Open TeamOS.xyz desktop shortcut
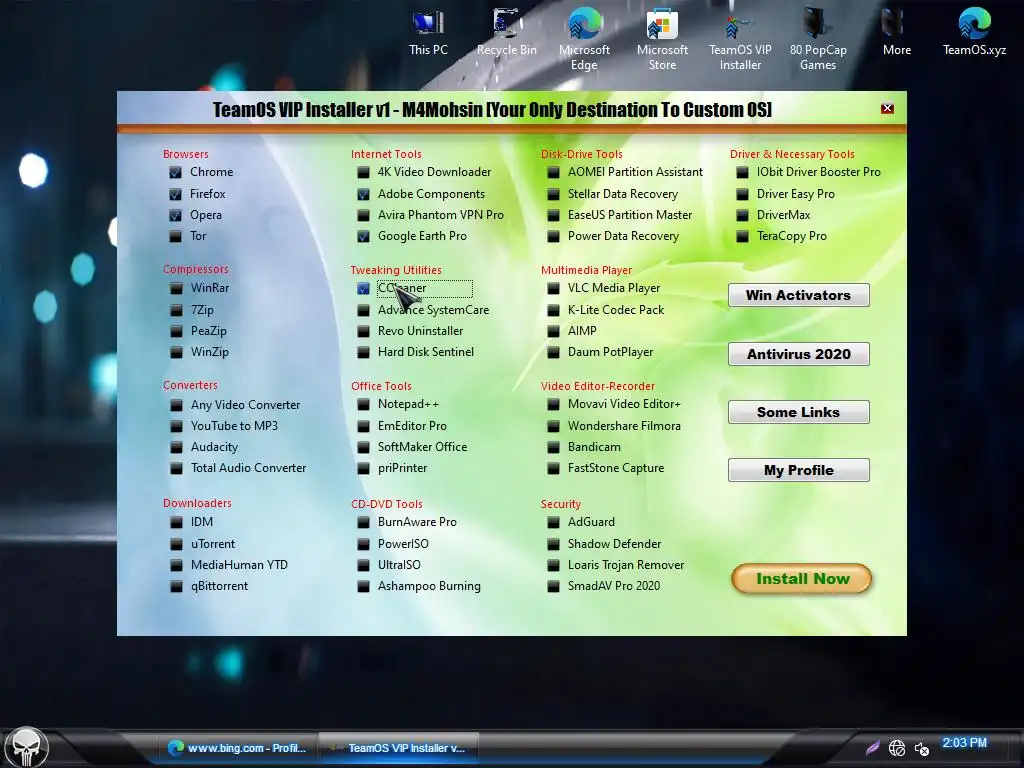The image size is (1024, 768). pos(974,33)
